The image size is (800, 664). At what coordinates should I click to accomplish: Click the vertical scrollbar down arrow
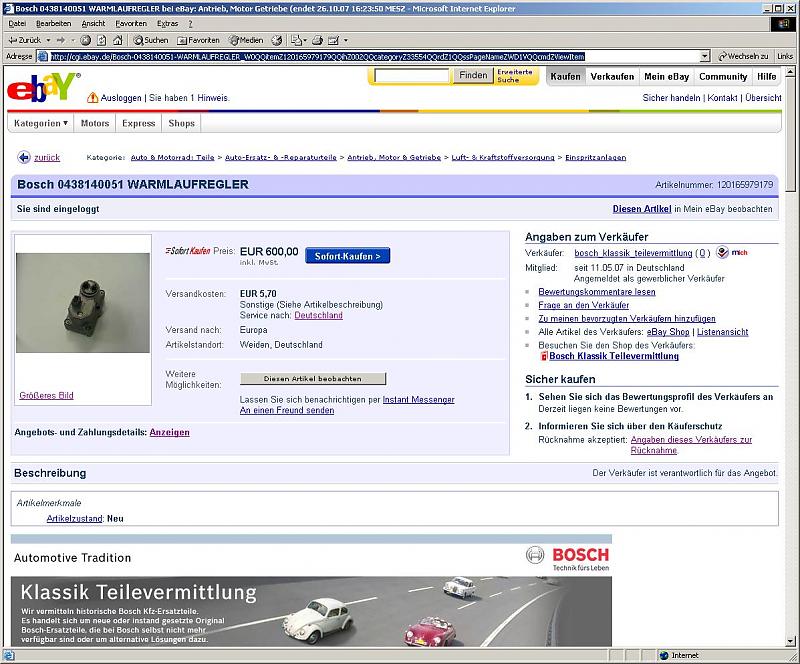point(790,641)
